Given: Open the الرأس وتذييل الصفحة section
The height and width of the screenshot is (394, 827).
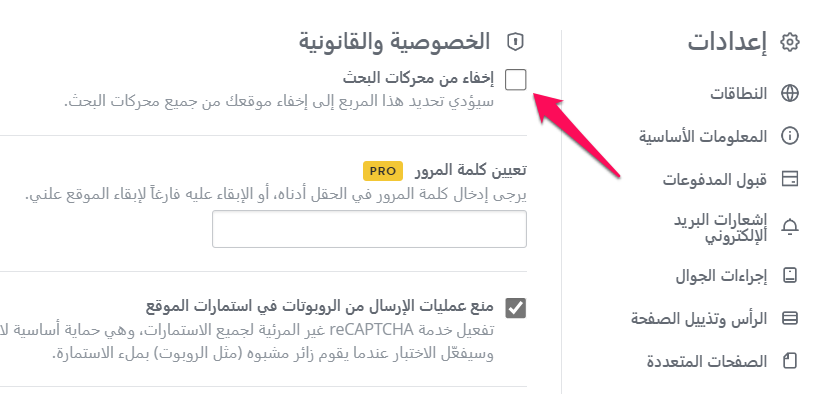Looking at the screenshot, I should pyautogui.click(x=699, y=319).
